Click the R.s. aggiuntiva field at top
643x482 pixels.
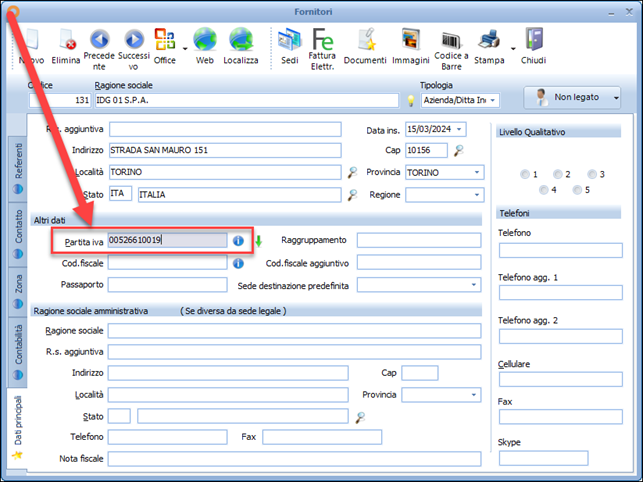(225, 129)
